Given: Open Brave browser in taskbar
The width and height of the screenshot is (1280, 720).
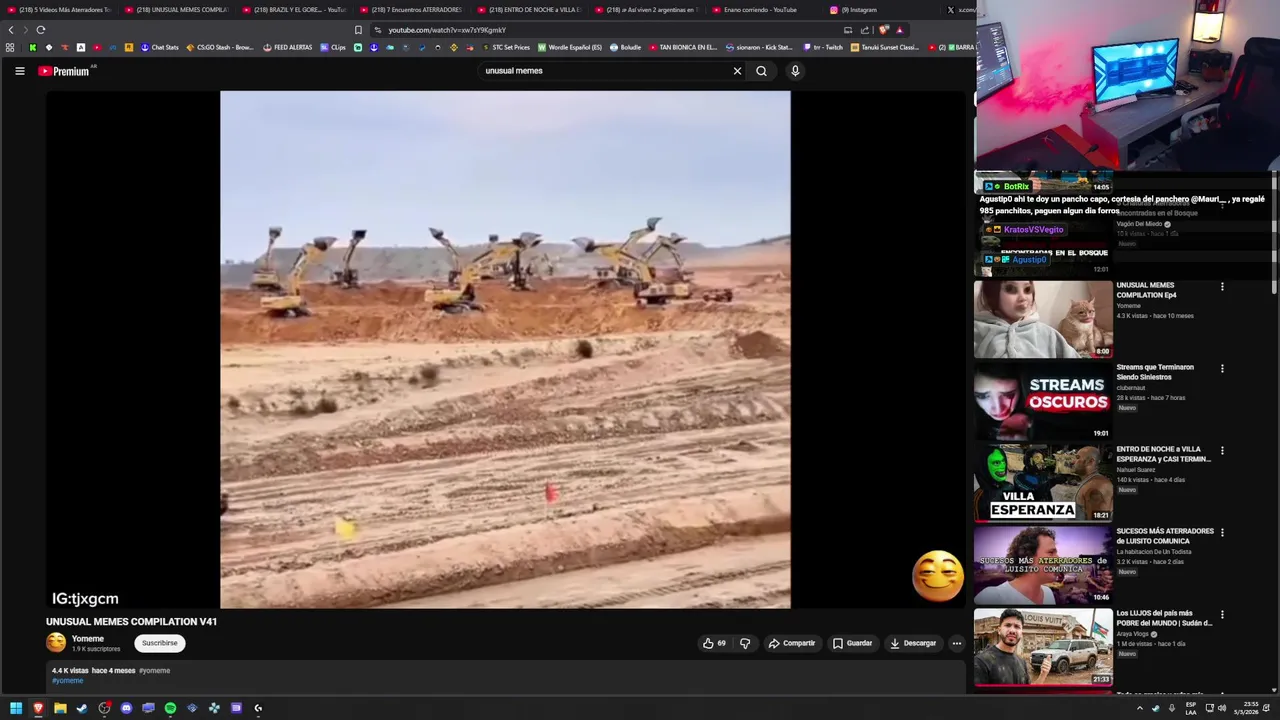Looking at the screenshot, I should point(38,708).
